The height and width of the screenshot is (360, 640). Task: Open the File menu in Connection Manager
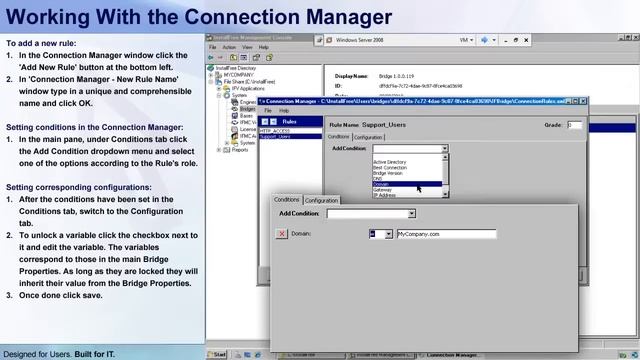(x=268, y=111)
